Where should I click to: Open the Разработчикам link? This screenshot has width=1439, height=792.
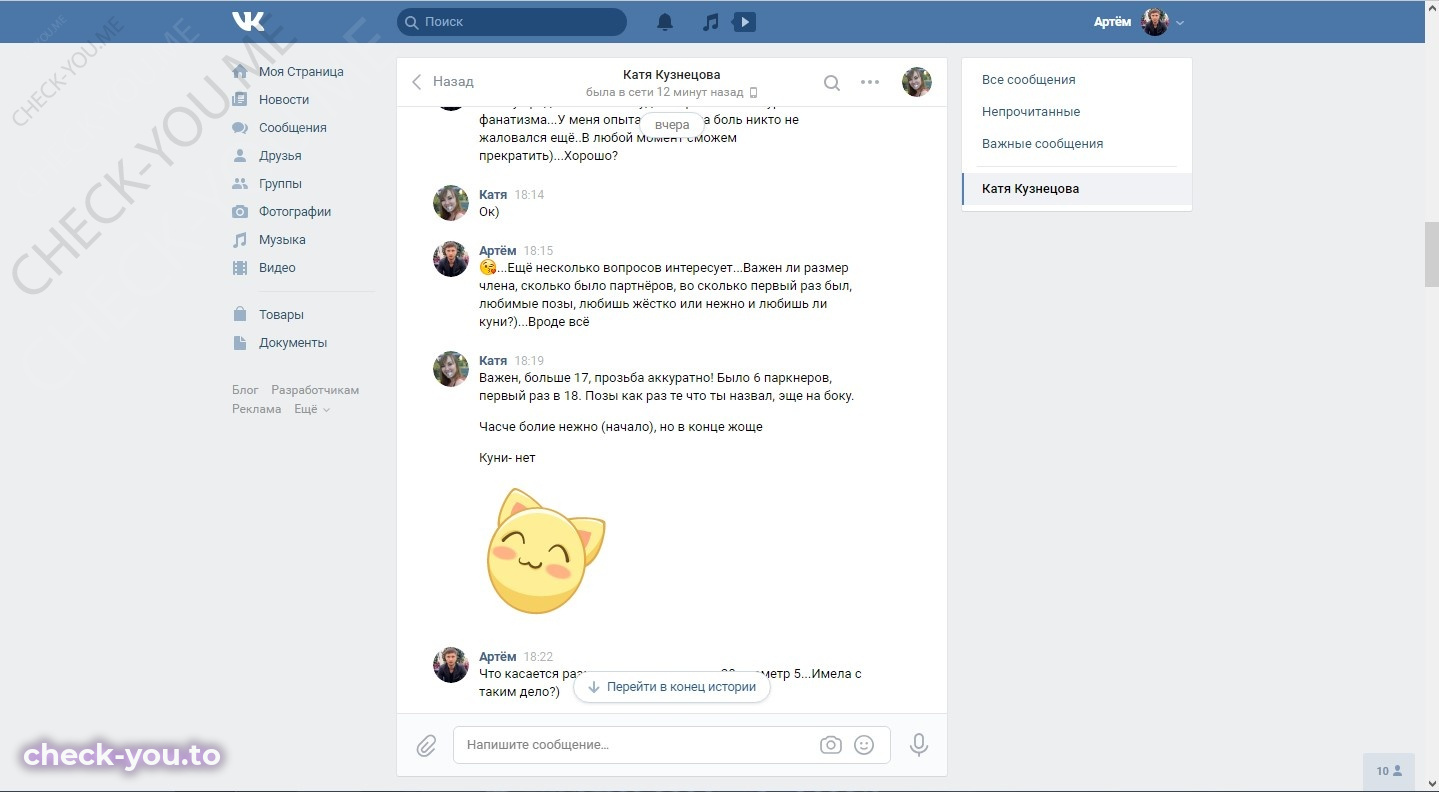tap(315, 390)
